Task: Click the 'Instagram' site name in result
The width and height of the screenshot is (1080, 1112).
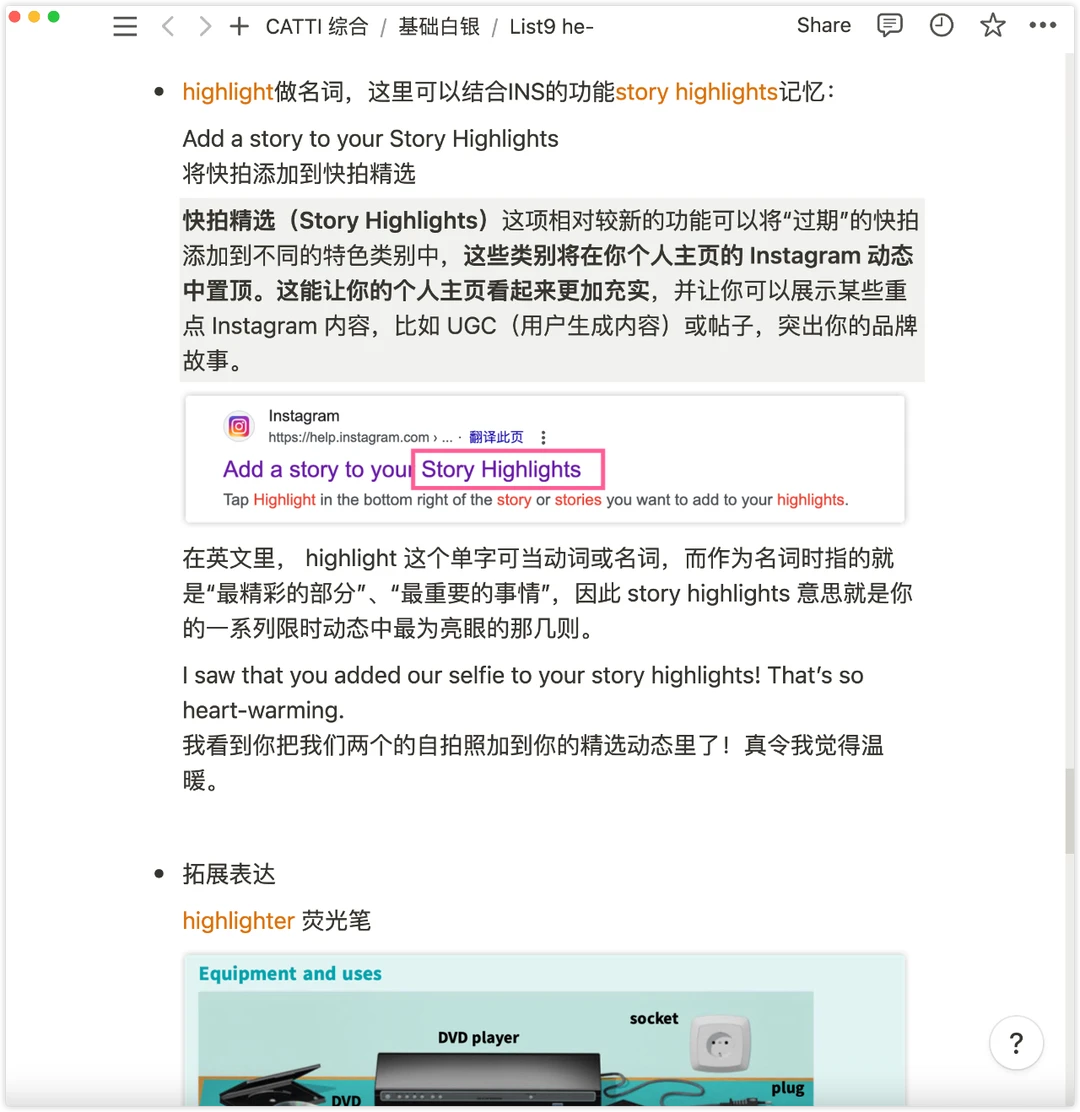Action: (x=304, y=416)
